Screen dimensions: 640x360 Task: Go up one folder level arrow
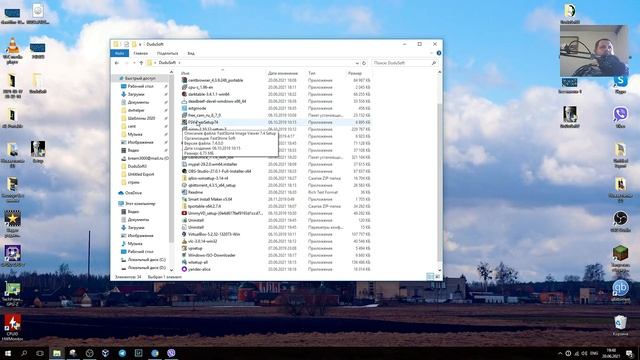click(x=141, y=63)
